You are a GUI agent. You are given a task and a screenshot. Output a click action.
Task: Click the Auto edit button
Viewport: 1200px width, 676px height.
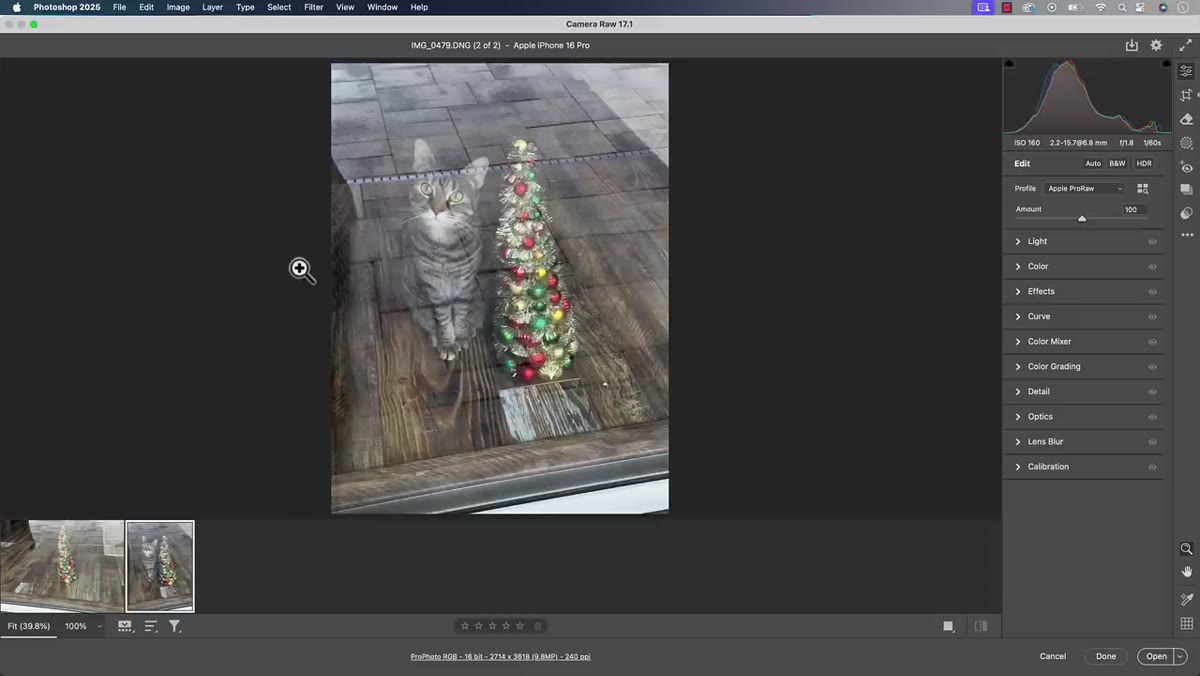[x=1093, y=163]
